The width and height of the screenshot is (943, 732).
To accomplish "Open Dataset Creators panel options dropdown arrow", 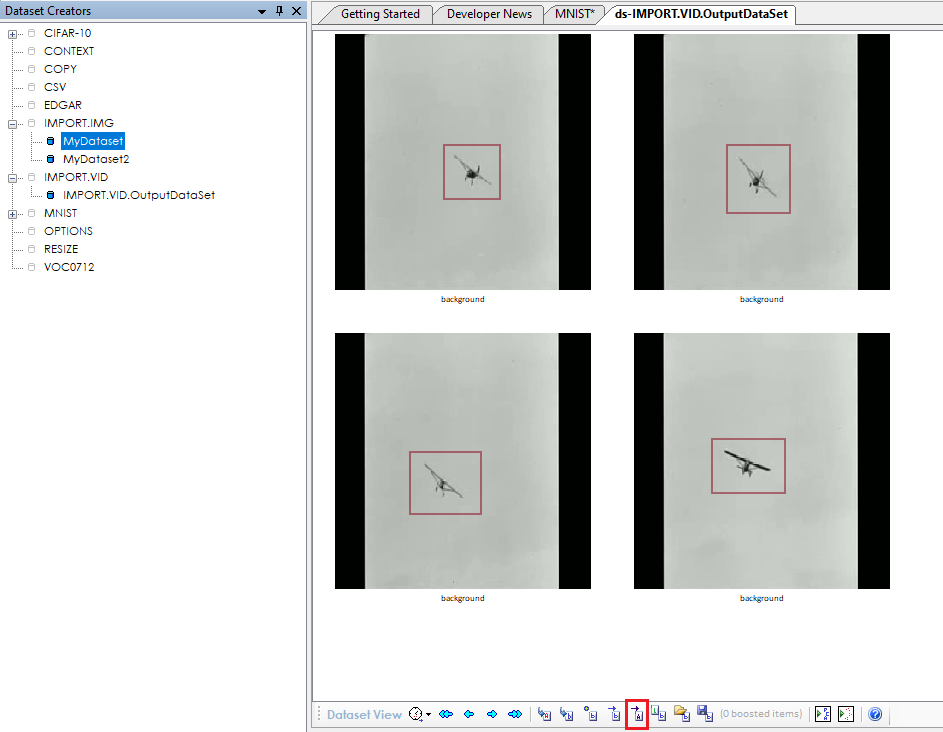I will click(x=262, y=11).
